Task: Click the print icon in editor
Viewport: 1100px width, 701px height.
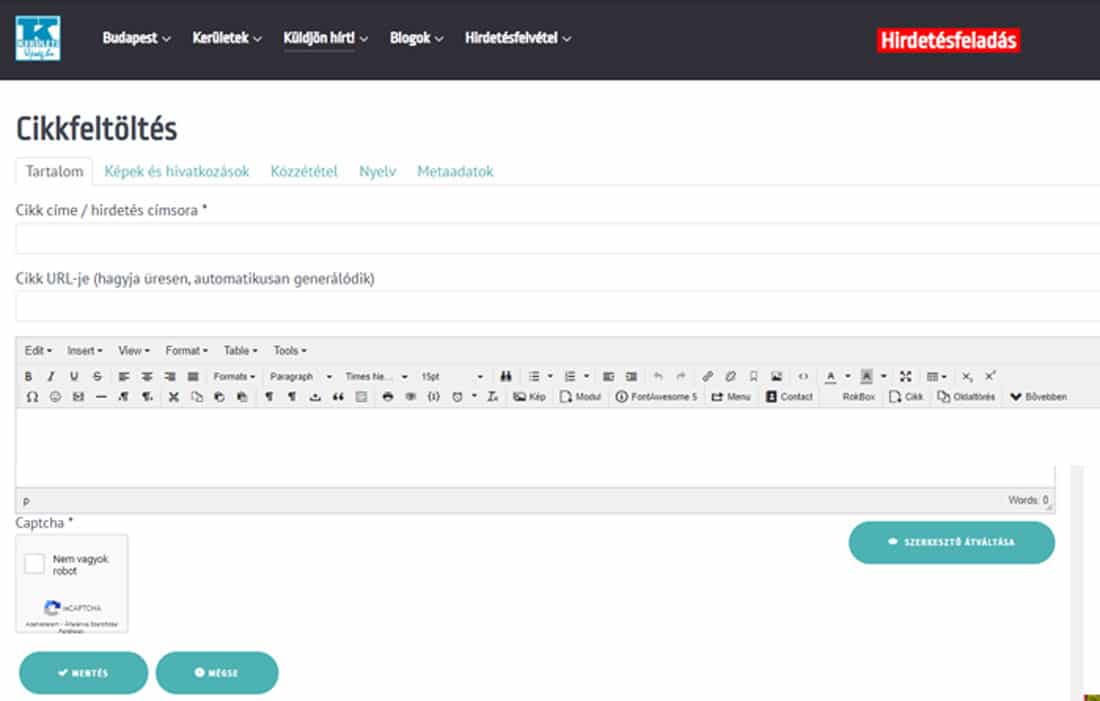Action: [388, 397]
